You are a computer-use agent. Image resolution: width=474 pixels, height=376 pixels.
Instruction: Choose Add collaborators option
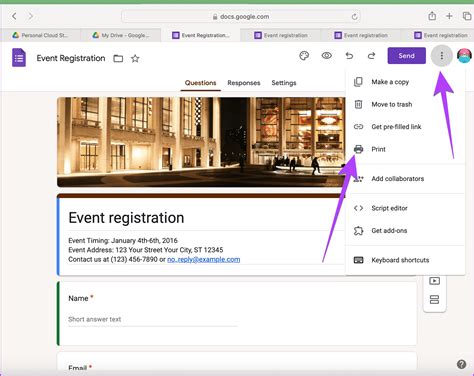pos(405,179)
